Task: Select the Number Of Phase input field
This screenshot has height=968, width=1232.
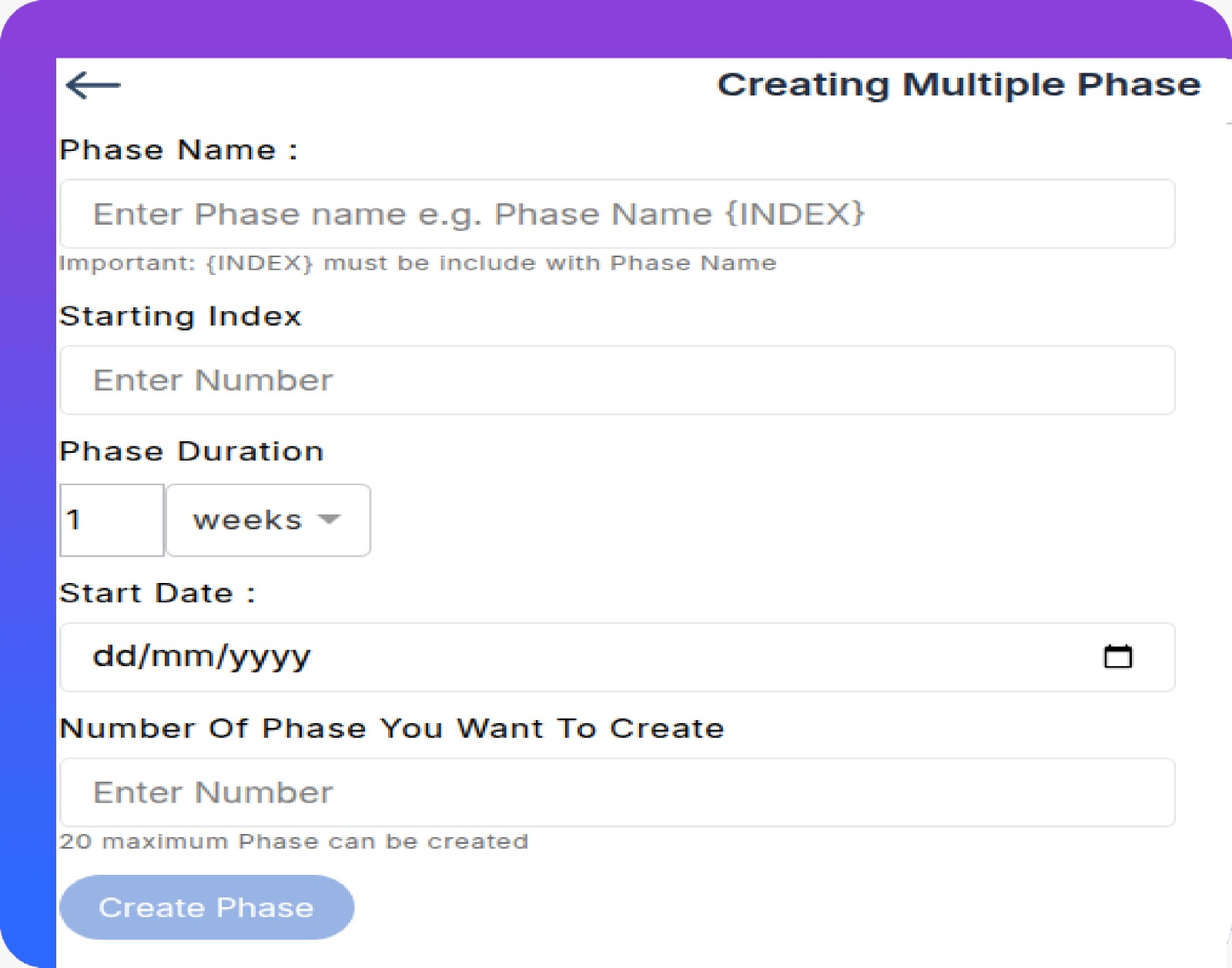Action: pos(617,792)
